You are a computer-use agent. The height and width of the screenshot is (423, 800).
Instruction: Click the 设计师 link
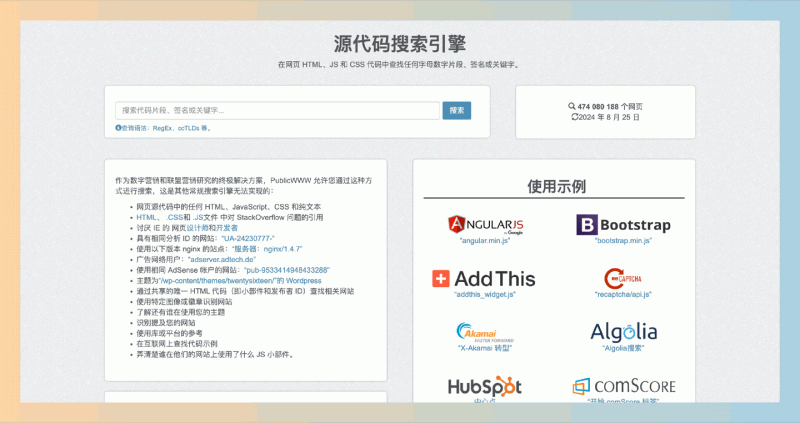197,228
